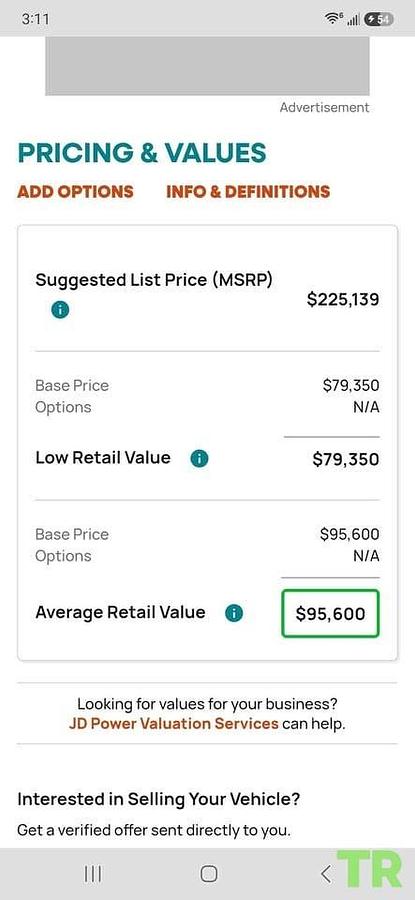Select the Suggested List Price (MSRP) label
This screenshot has height=900, width=415.
click(x=154, y=281)
